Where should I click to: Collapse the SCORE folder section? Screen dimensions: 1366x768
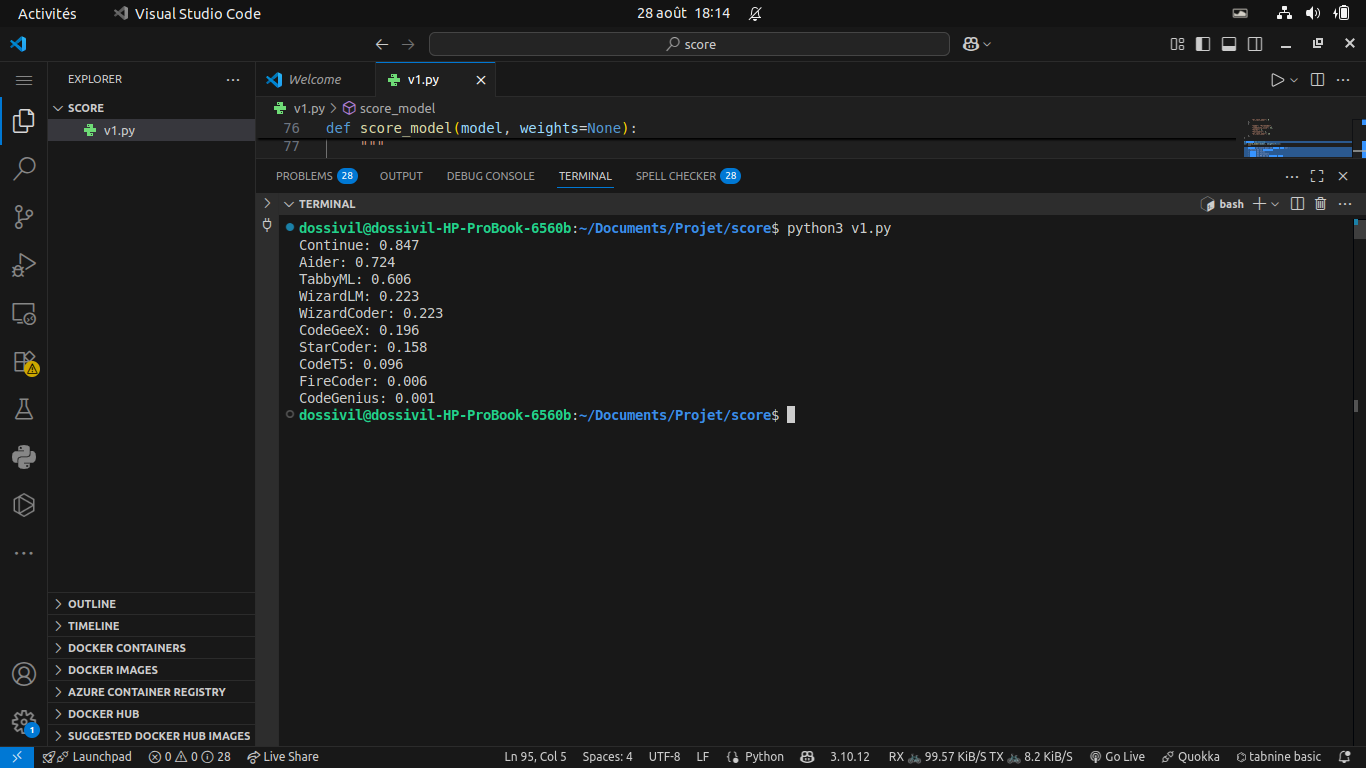[x=151, y=108]
